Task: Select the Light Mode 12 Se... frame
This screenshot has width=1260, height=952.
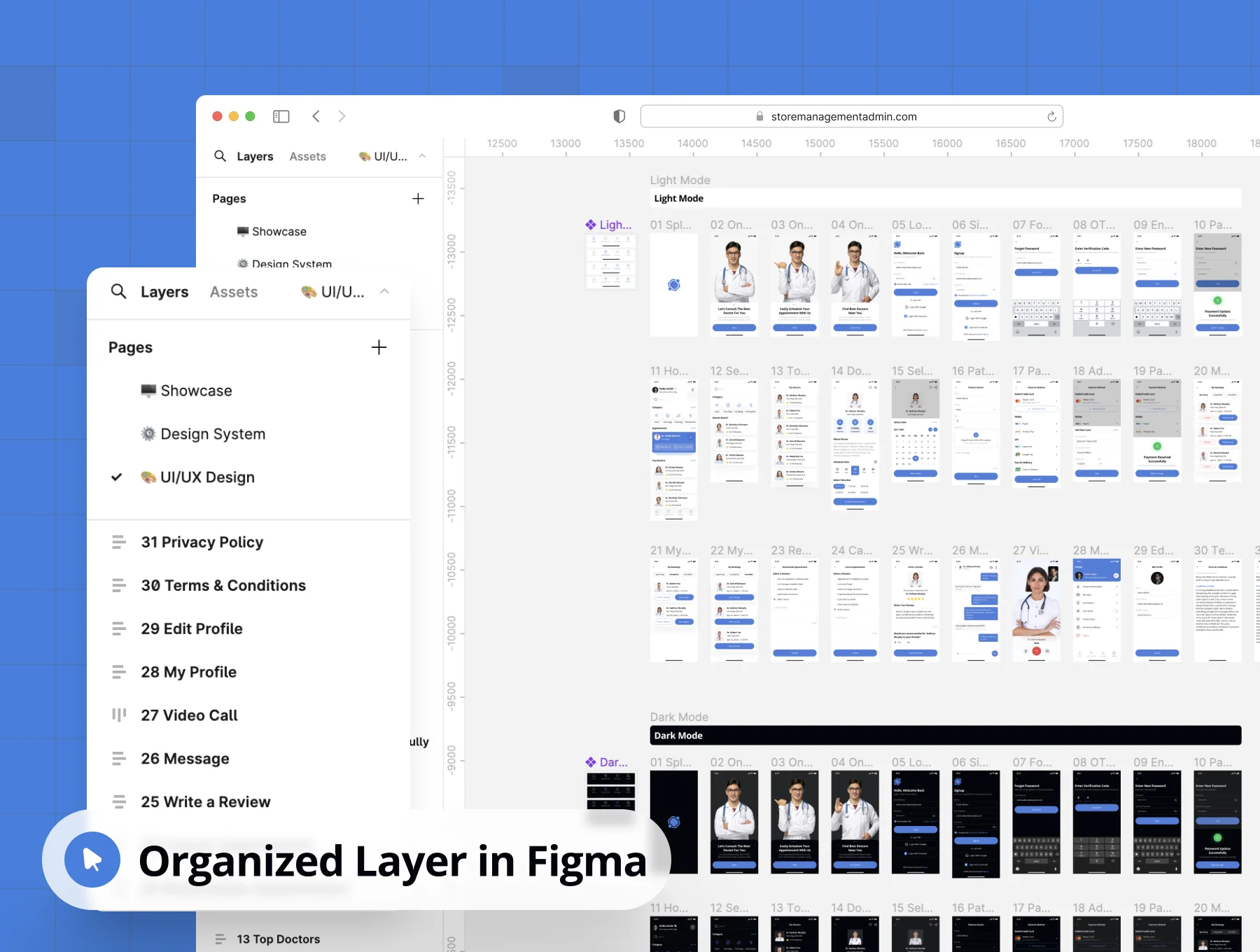Action: coord(734,431)
